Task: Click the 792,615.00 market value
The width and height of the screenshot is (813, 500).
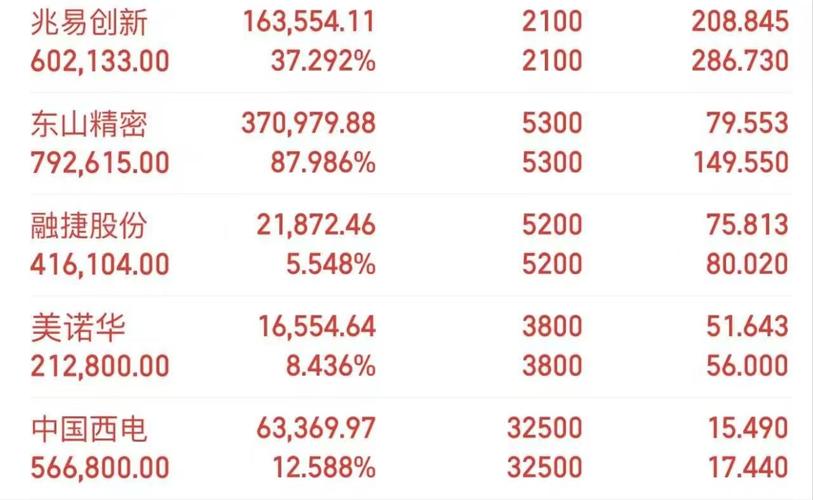Action: [100, 162]
